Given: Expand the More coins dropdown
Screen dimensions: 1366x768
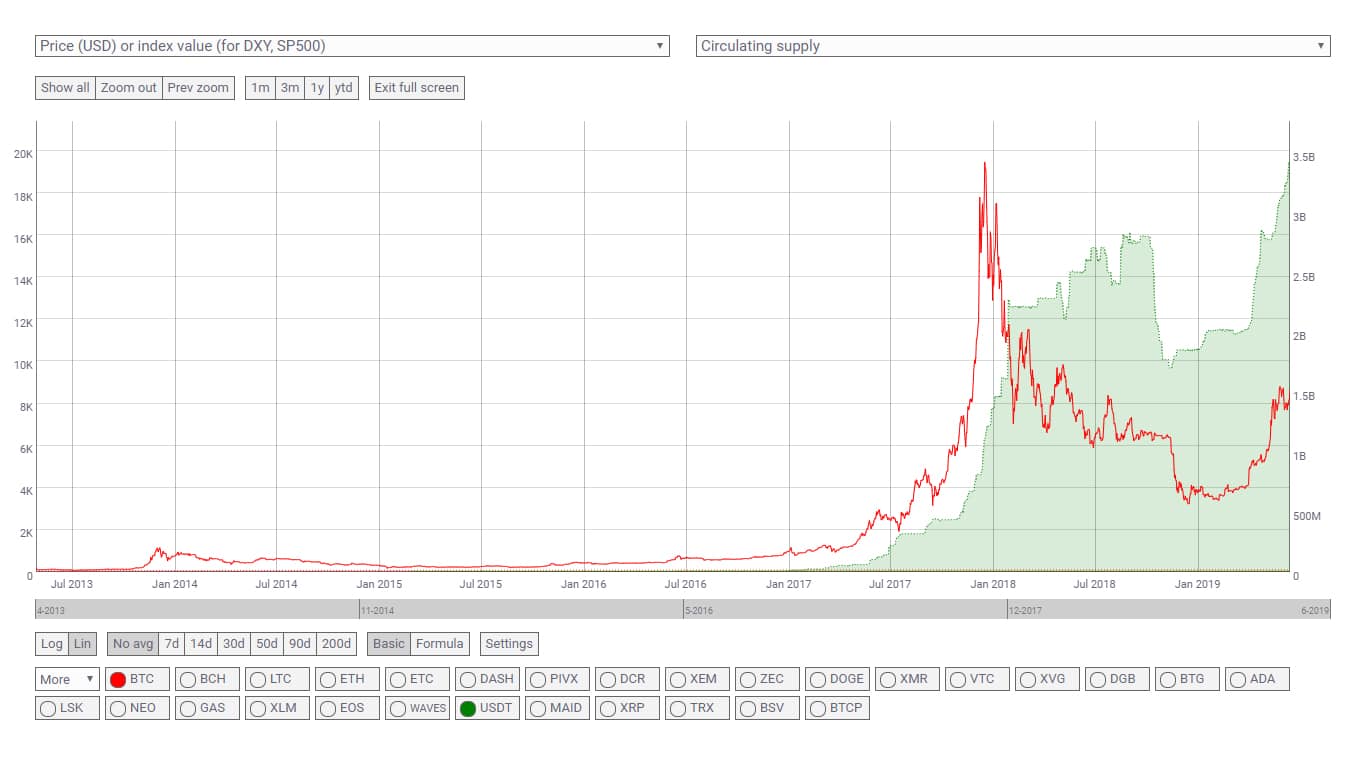Looking at the screenshot, I should point(67,680).
